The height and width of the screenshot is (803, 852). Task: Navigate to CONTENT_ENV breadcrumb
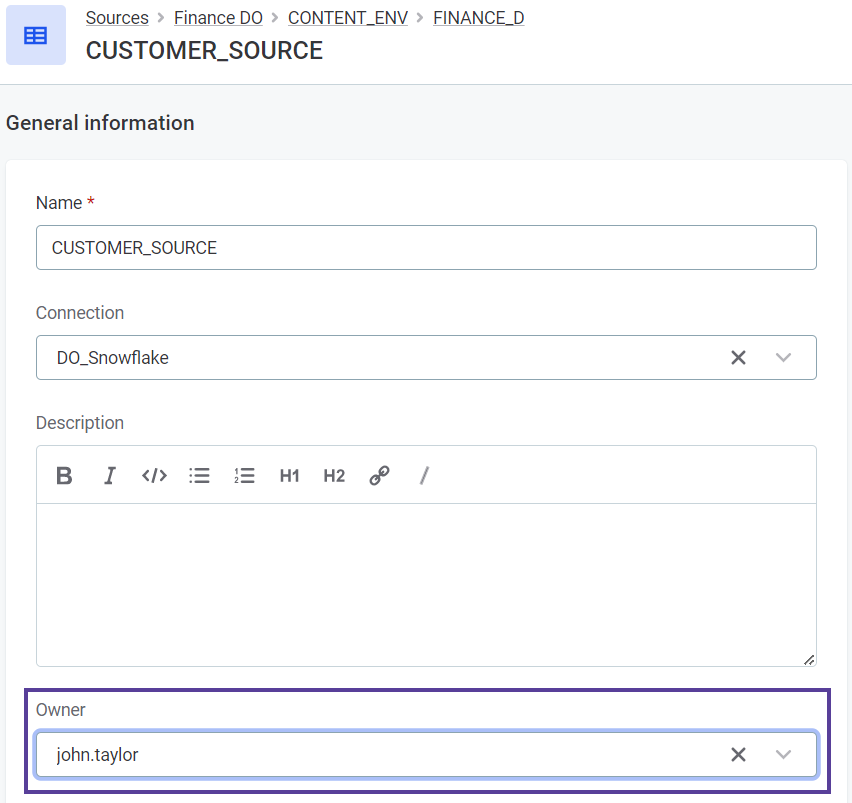[x=347, y=18]
